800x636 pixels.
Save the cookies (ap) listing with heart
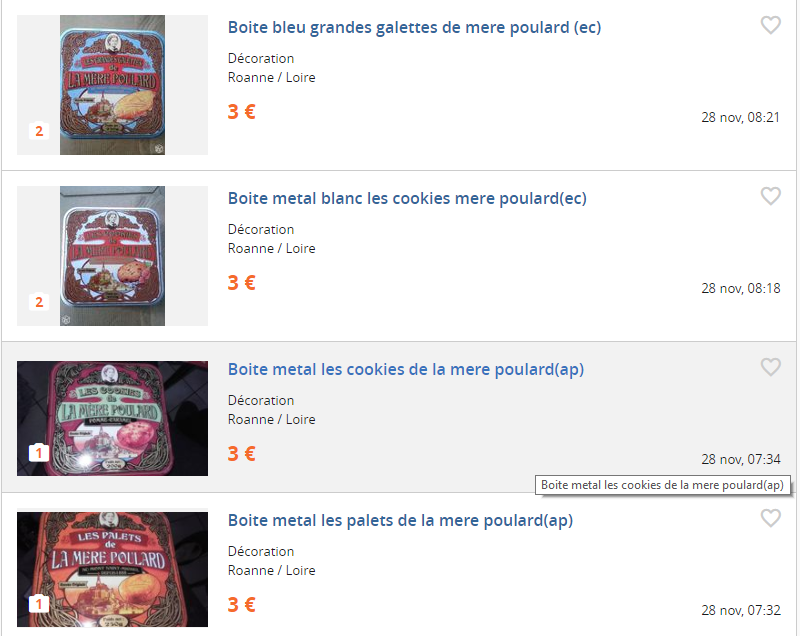[x=770, y=367]
